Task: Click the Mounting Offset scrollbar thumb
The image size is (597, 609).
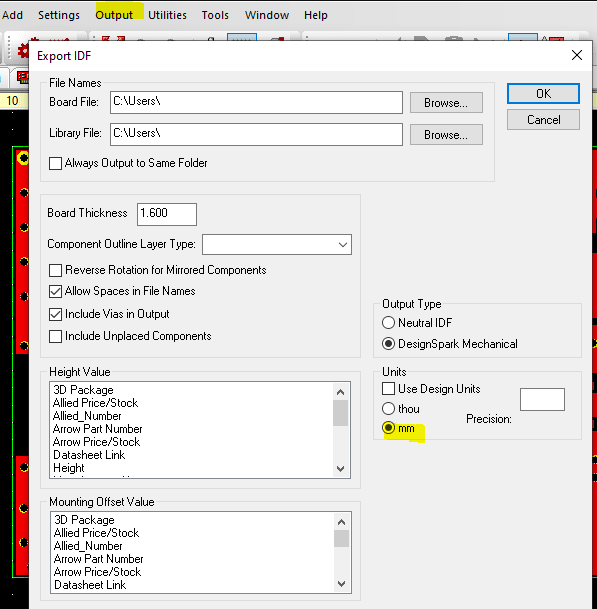Action: (x=341, y=539)
